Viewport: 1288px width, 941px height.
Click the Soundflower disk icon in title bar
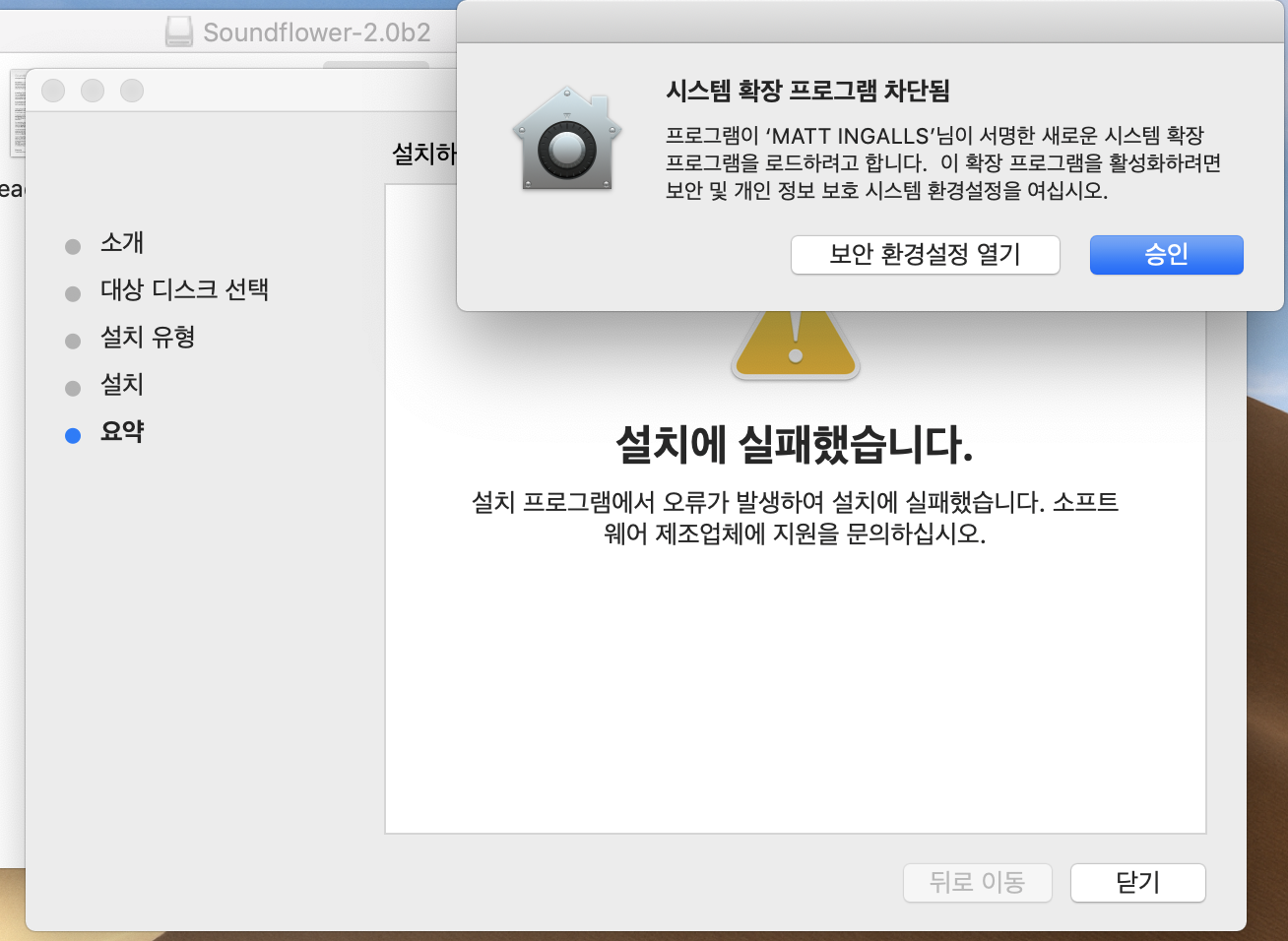179,32
